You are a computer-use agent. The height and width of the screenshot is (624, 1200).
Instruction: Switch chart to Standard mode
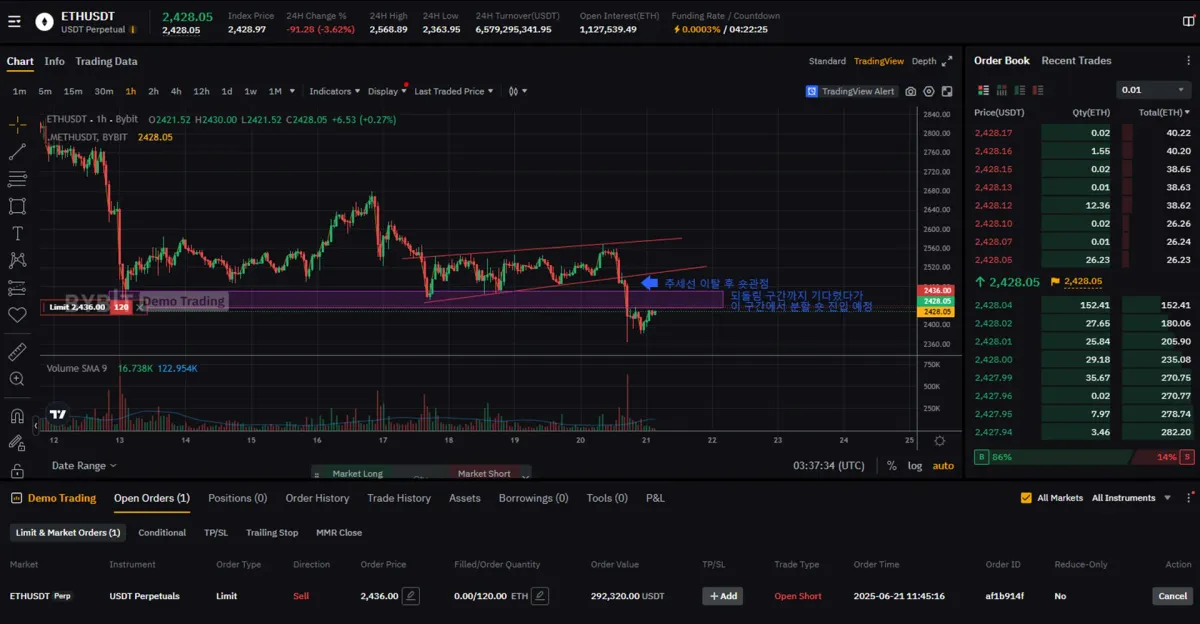coord(827,61)
